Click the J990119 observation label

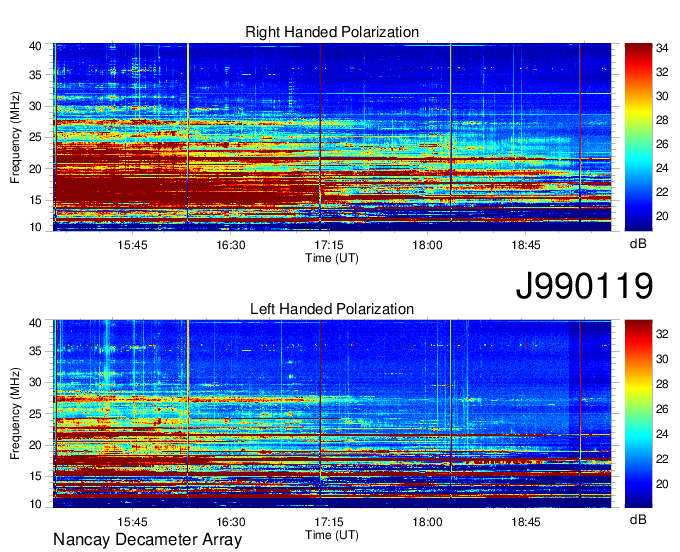pyautogui.click(x=584, y=285)
